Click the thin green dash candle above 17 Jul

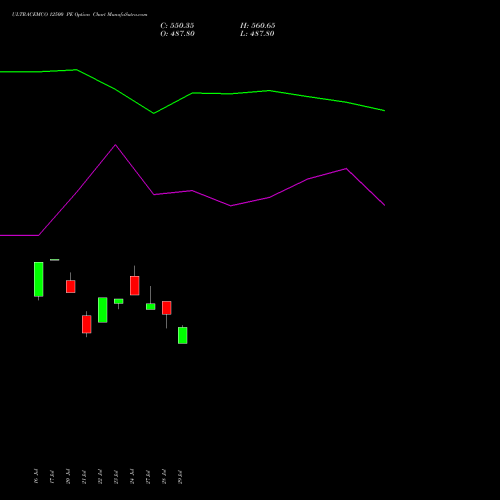(x=55, y=260)
